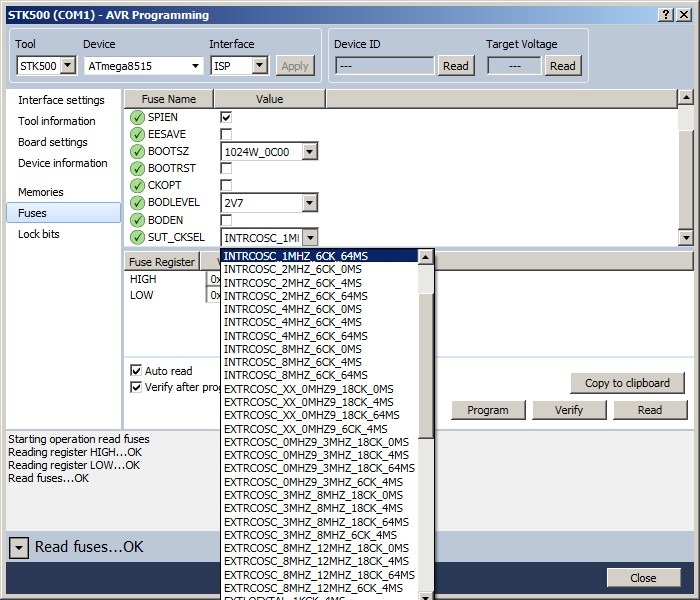Click the green check icon beside CKOPT
This screenshot has height=600, width=700.
click(x=137, y=185)
